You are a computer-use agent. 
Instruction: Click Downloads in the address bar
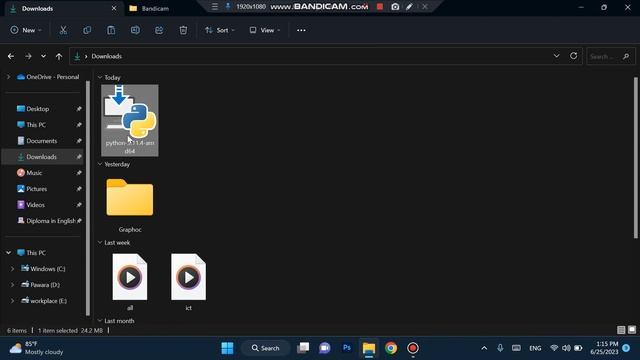(107, 56)
